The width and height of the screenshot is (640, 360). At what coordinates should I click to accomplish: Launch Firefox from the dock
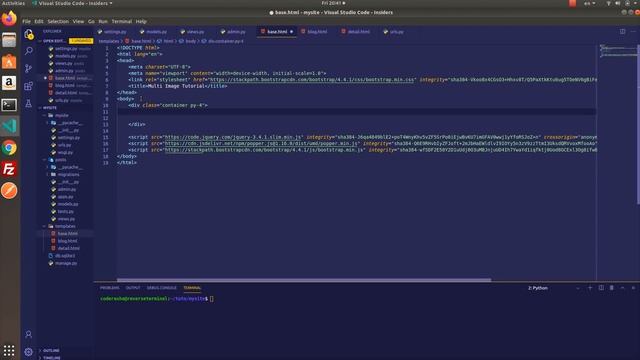pyautogui.click(x=9, y=19)
